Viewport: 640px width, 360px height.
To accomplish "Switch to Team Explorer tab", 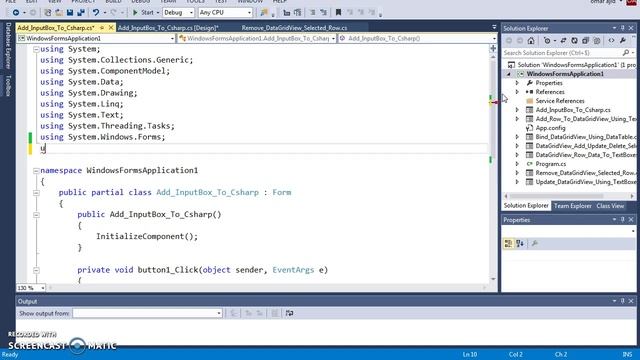I will pos(572,206).
